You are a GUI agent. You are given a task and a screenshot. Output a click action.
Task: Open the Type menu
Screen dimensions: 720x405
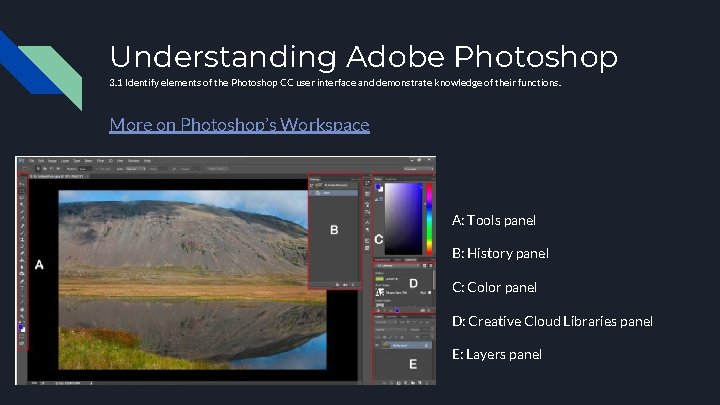click(77, 161)
